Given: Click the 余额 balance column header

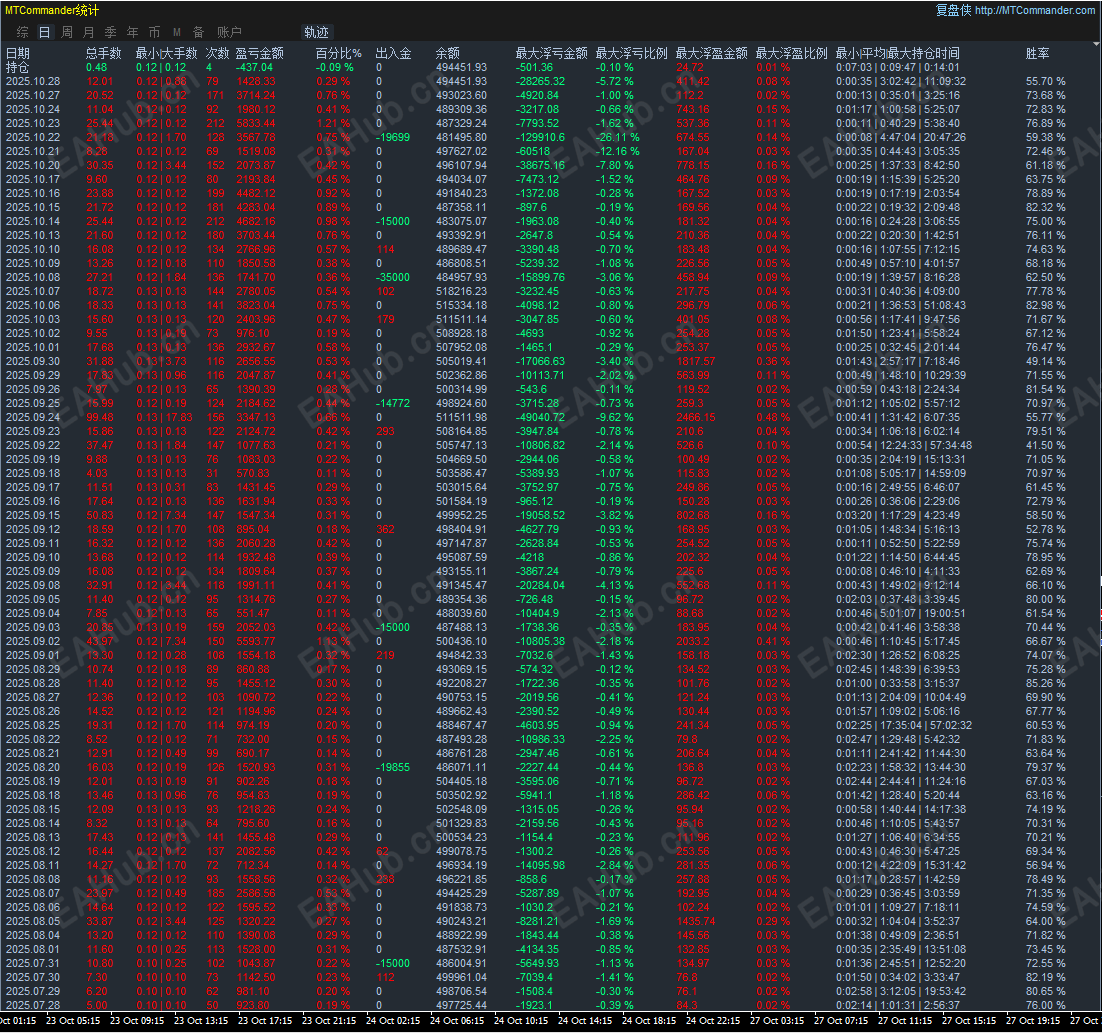Looking at the screenshot, I should click(x=448, y=53).
